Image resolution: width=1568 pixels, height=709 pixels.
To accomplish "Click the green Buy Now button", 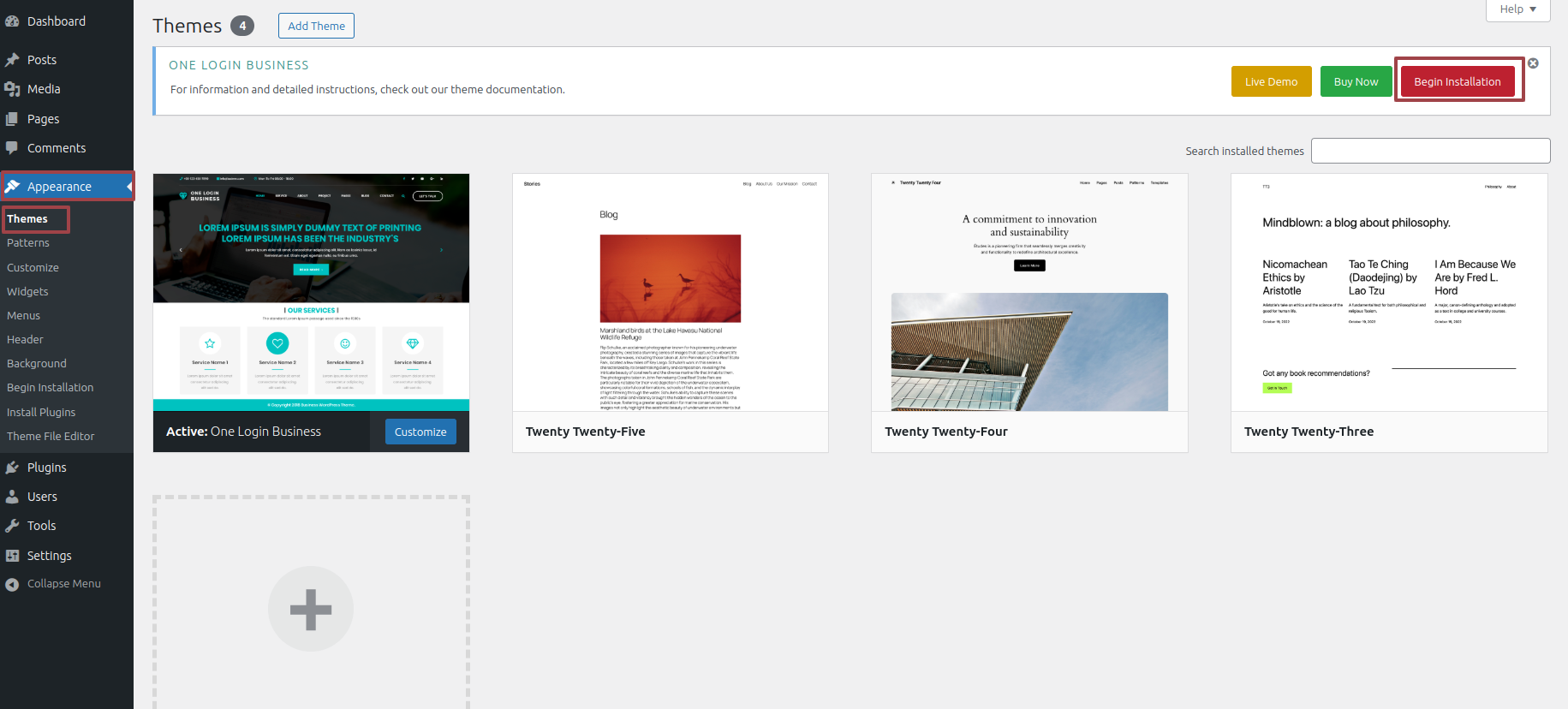I will (1356, 81).
